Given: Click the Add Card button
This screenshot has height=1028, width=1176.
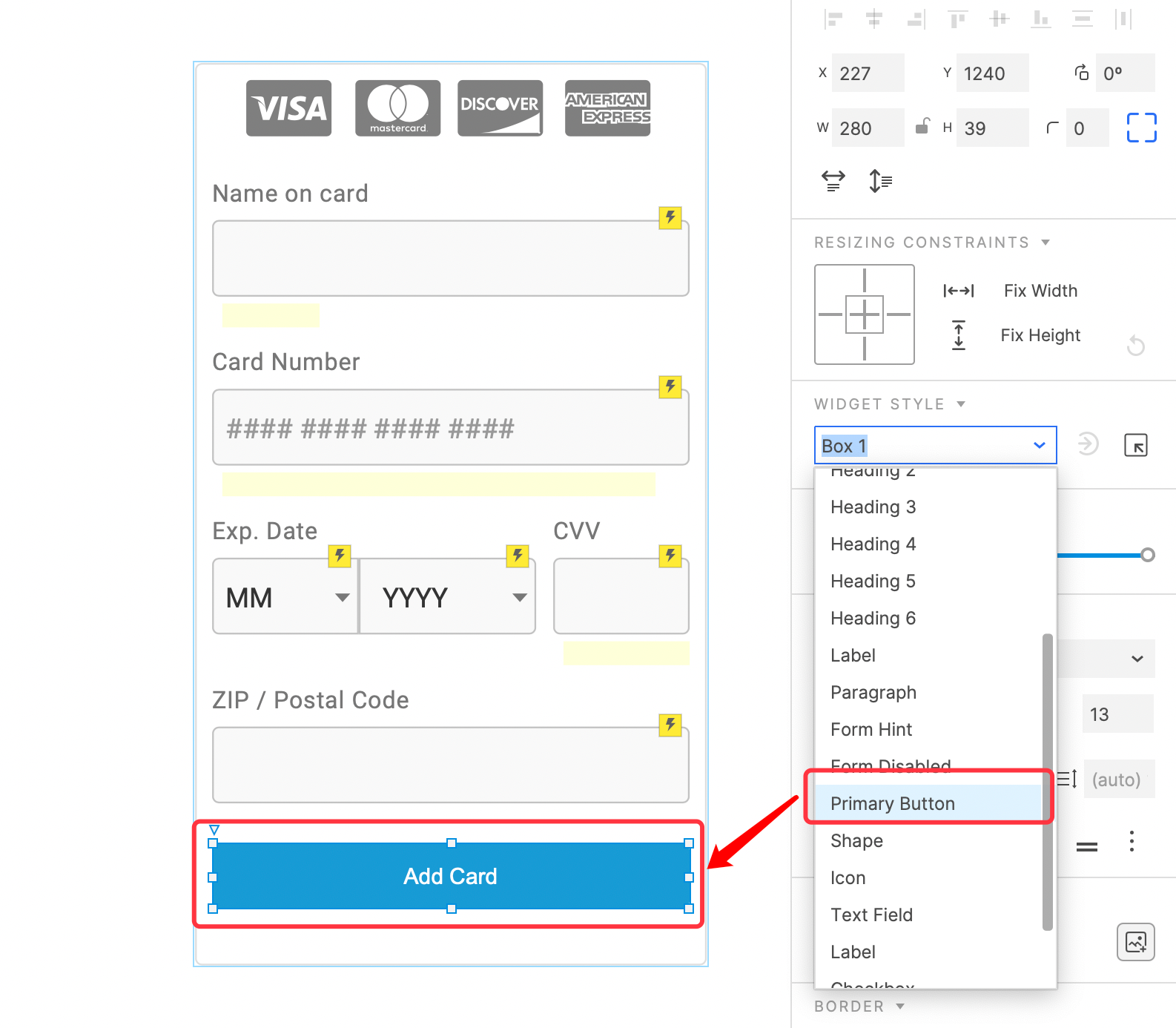Looking at the screenshot, I should (x=451, y=876).
